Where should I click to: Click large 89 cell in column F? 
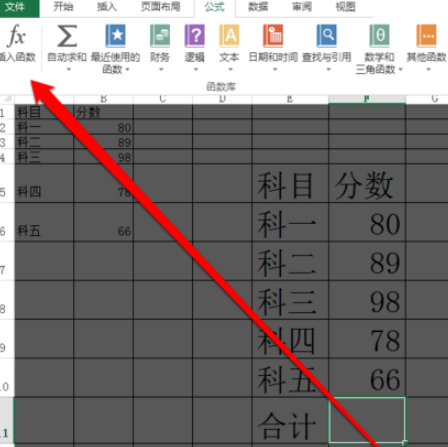pos(367,261)
